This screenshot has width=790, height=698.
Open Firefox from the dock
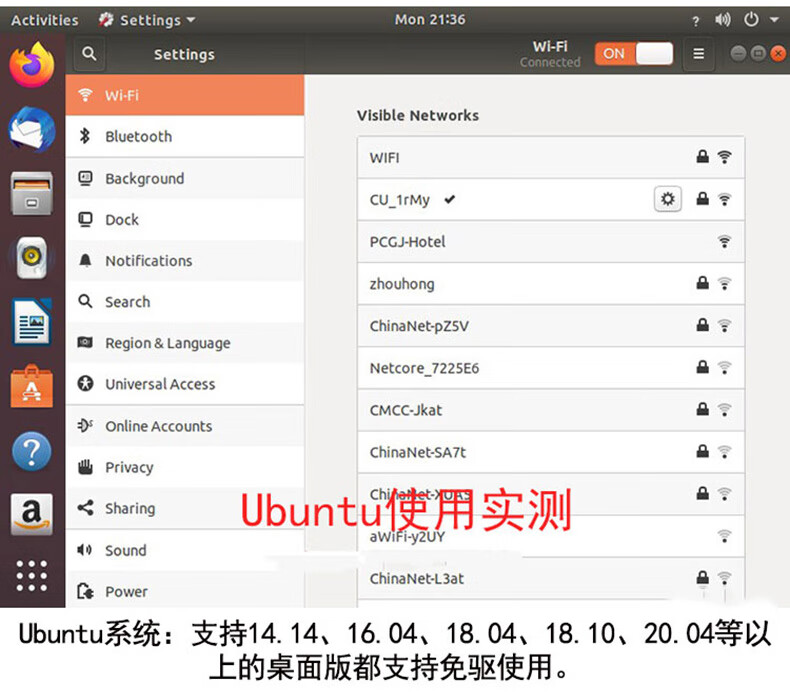(x=32, y=65)
